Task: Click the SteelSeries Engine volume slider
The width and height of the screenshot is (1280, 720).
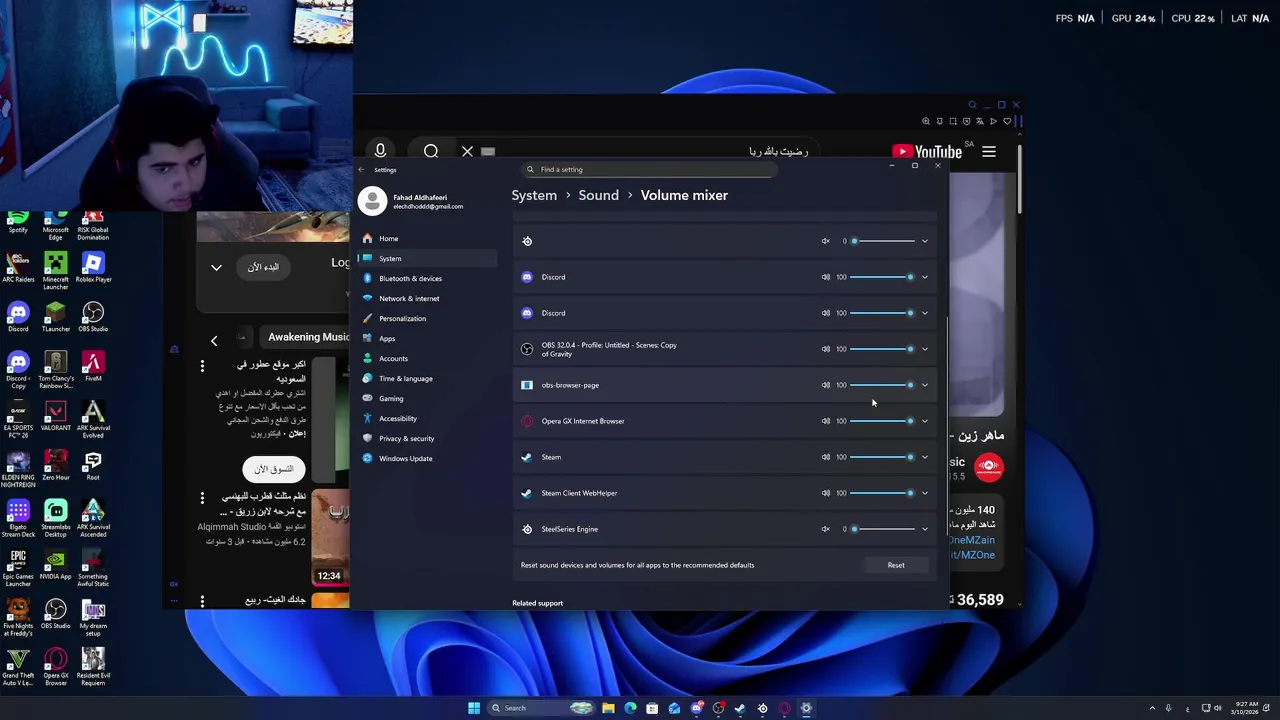Action: (884, 529)
